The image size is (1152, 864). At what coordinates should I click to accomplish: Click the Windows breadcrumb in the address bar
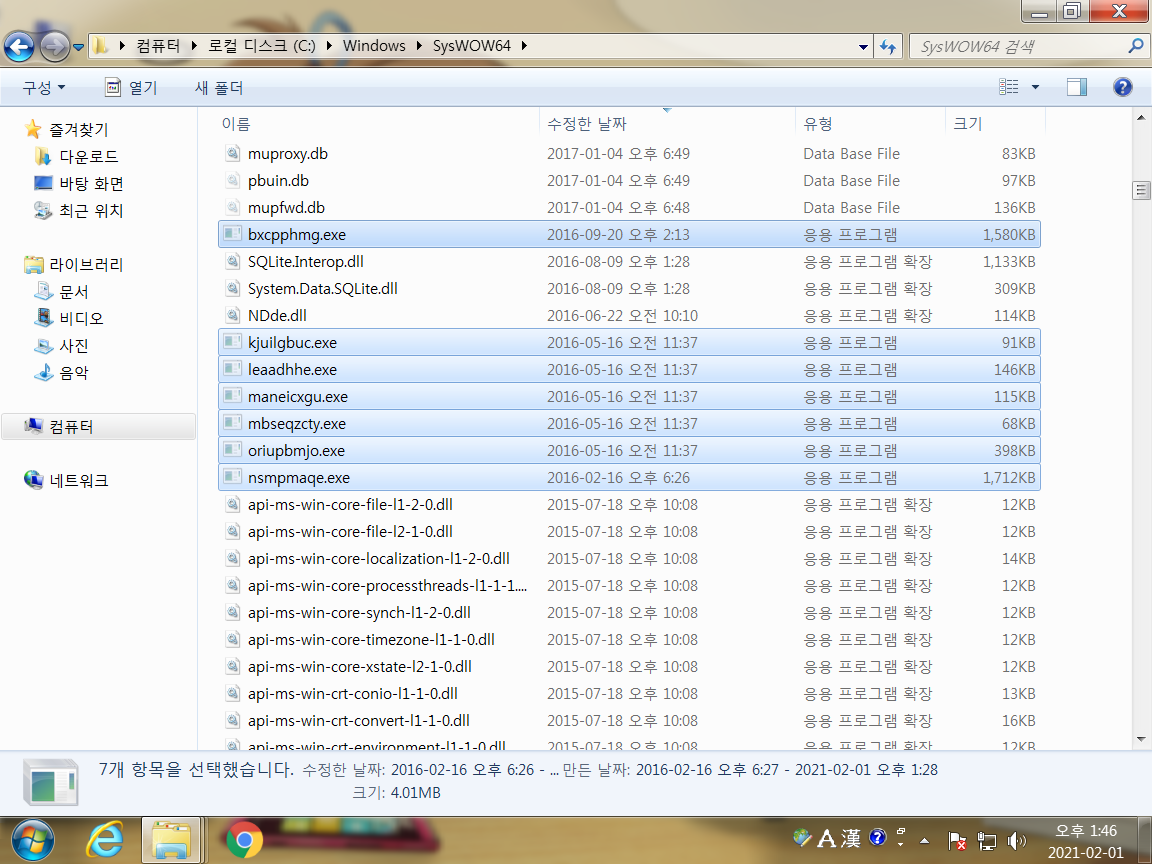(x=374, y=46)
